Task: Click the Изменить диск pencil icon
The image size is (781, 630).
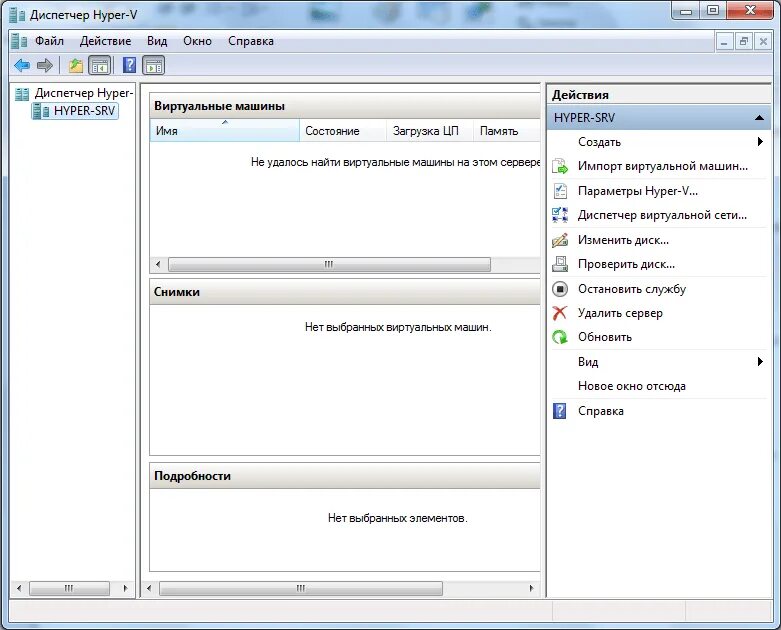Action: tap(560, 240)
